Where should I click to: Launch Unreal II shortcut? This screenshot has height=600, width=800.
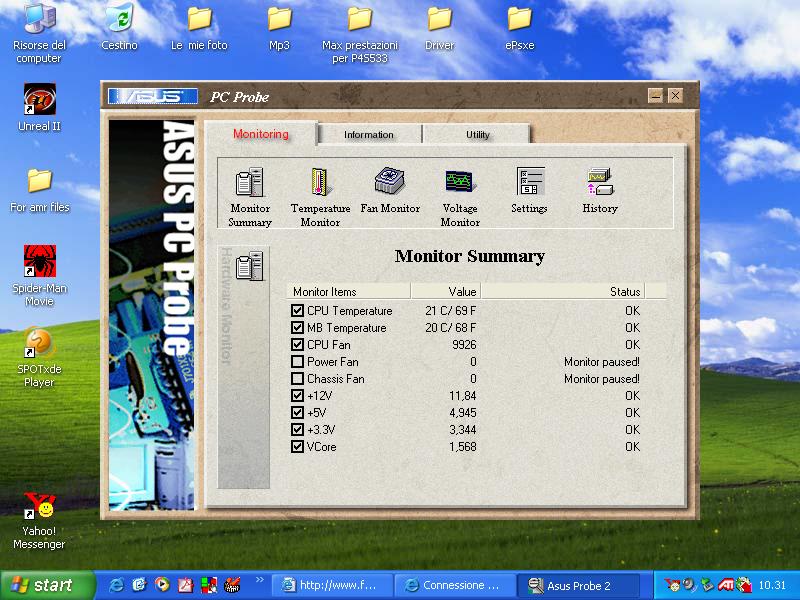[39, 99]
